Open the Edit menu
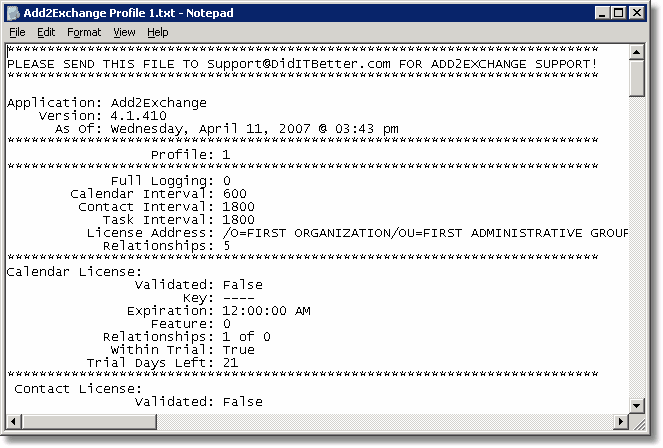Viewport: 663px width, 448px height. tap(46, 33)
